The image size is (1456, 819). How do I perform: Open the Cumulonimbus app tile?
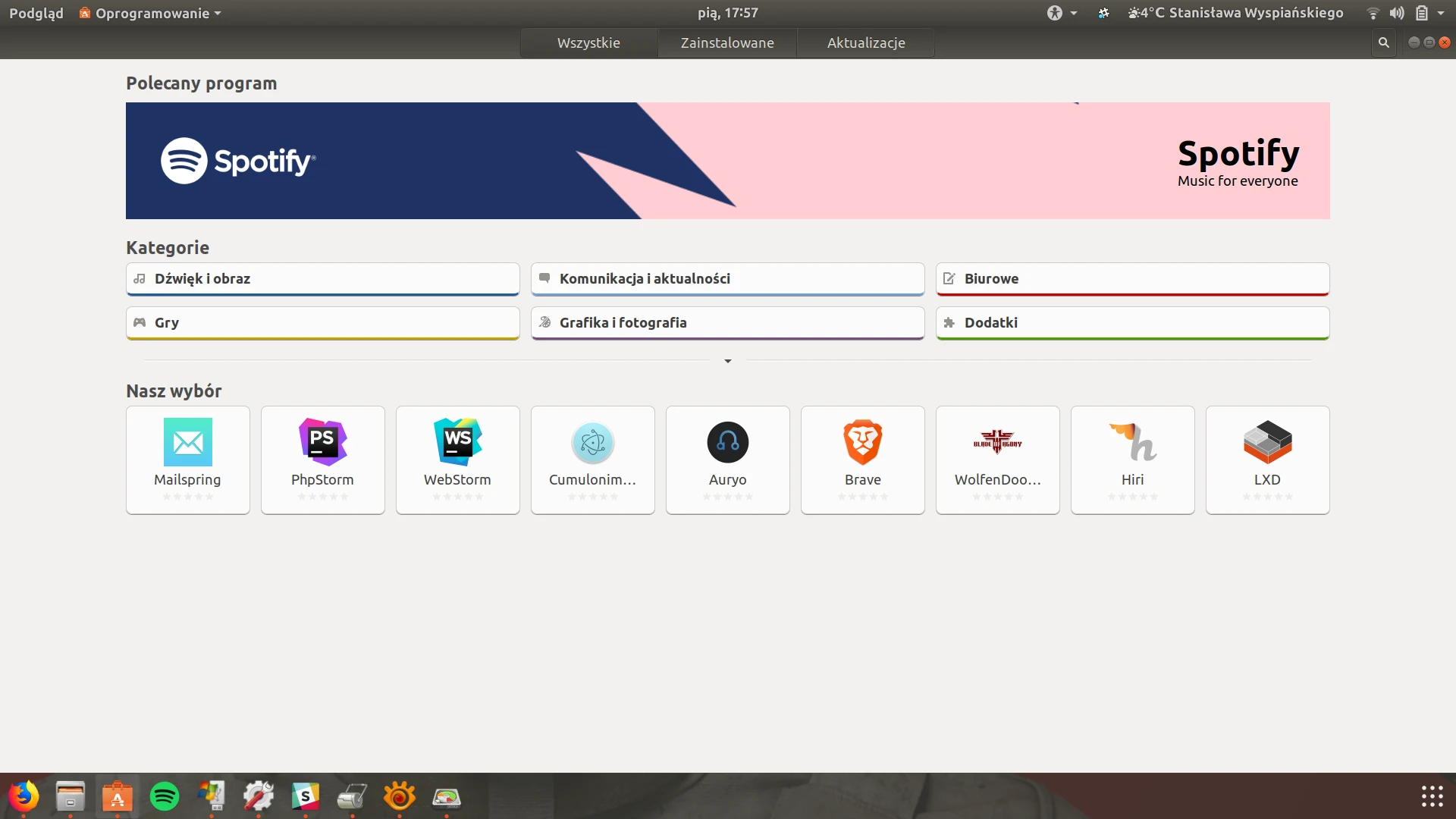pyautogui.click(x=593, y=460)
